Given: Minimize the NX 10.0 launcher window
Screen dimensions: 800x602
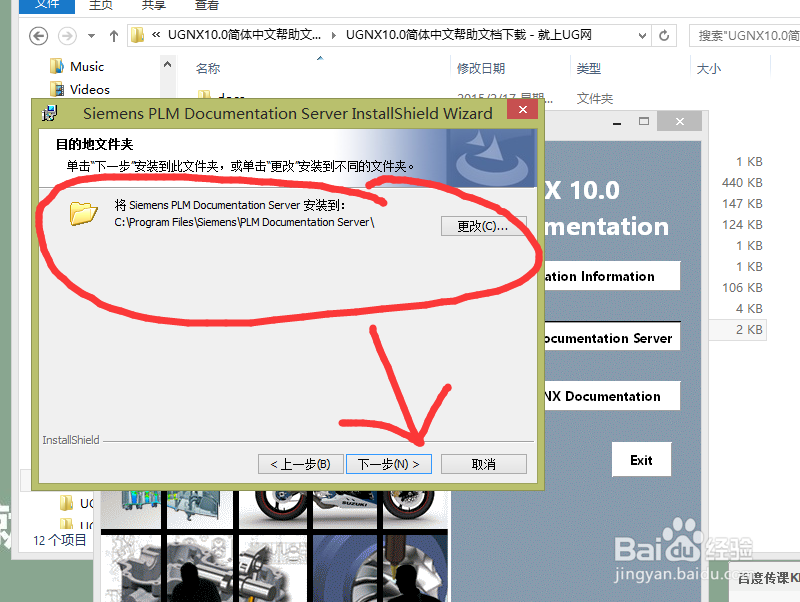Looking at the screenshot, I should [x=617, y=122].
